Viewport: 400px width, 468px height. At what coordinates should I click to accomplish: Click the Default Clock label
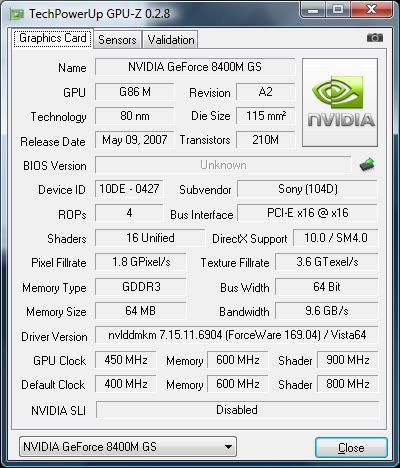53,385
